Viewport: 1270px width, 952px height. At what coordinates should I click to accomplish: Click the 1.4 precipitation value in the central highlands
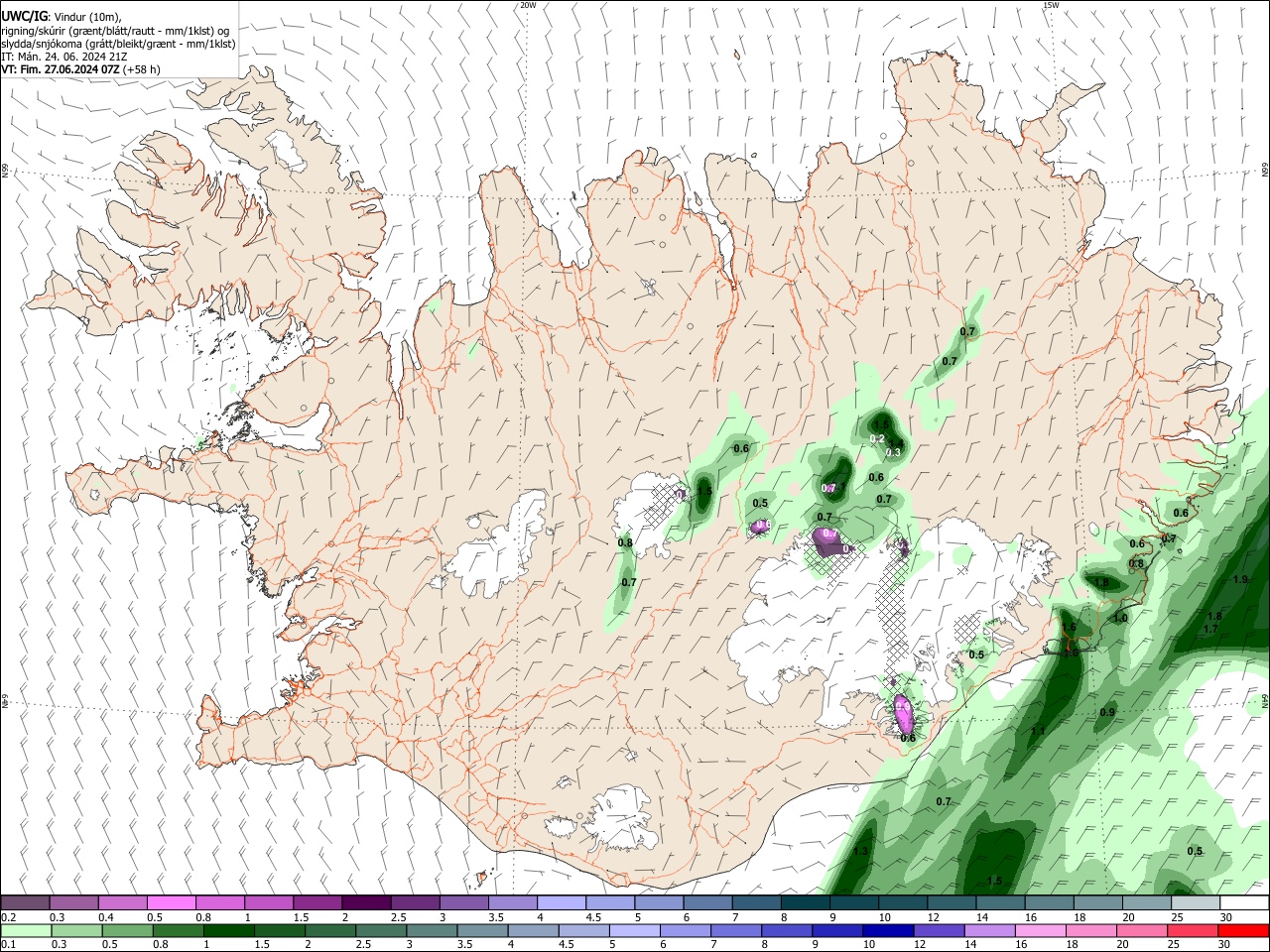tap(895, 443)
